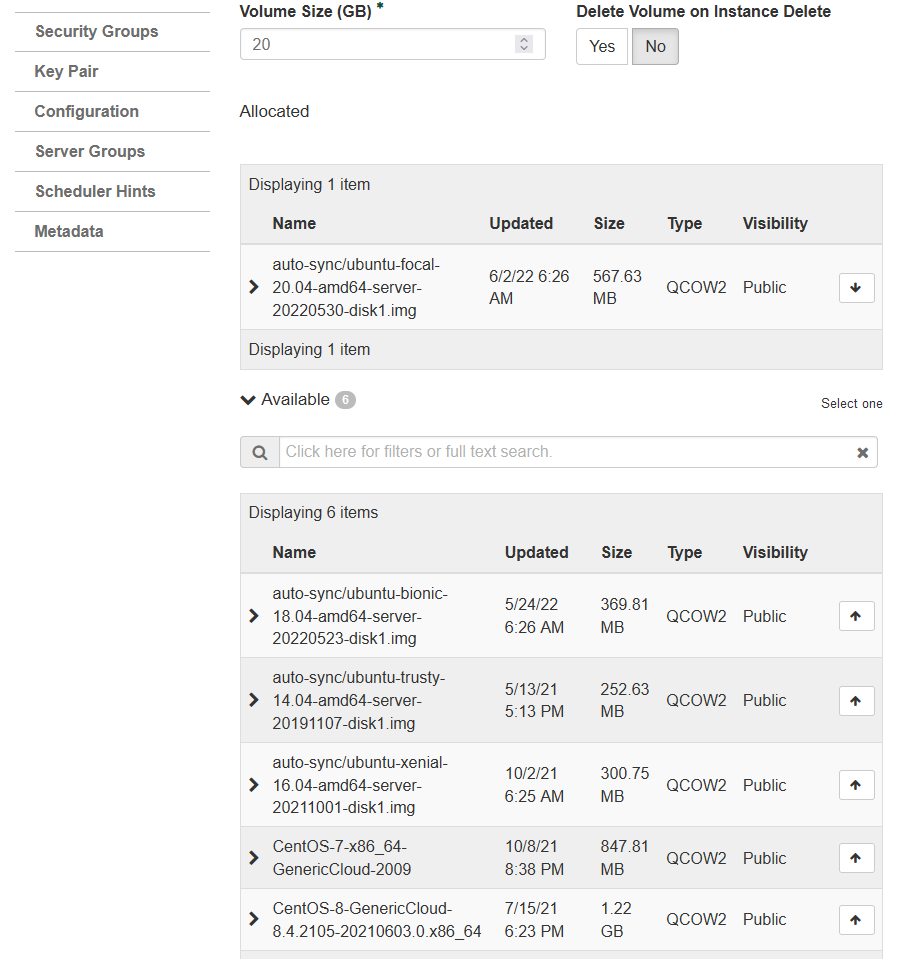Open the Security Groups tab
The image size is (898, 959).
97,32
